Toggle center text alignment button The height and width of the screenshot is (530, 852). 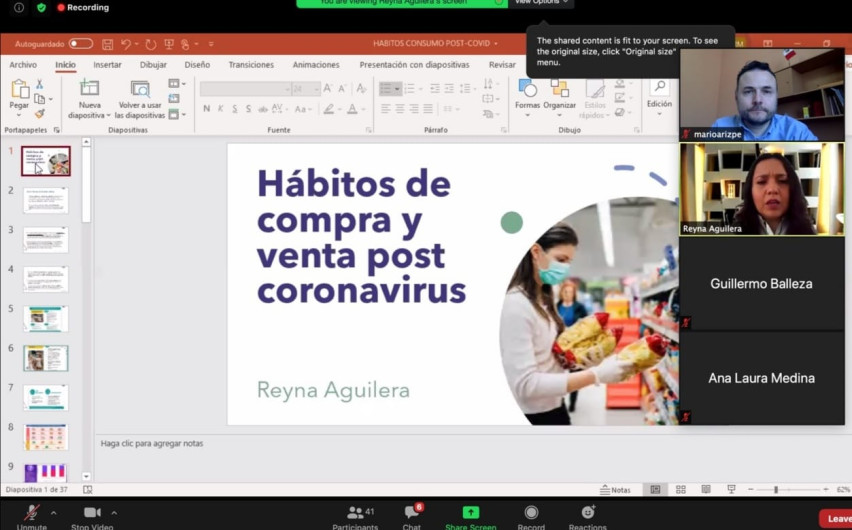(400, 109)
